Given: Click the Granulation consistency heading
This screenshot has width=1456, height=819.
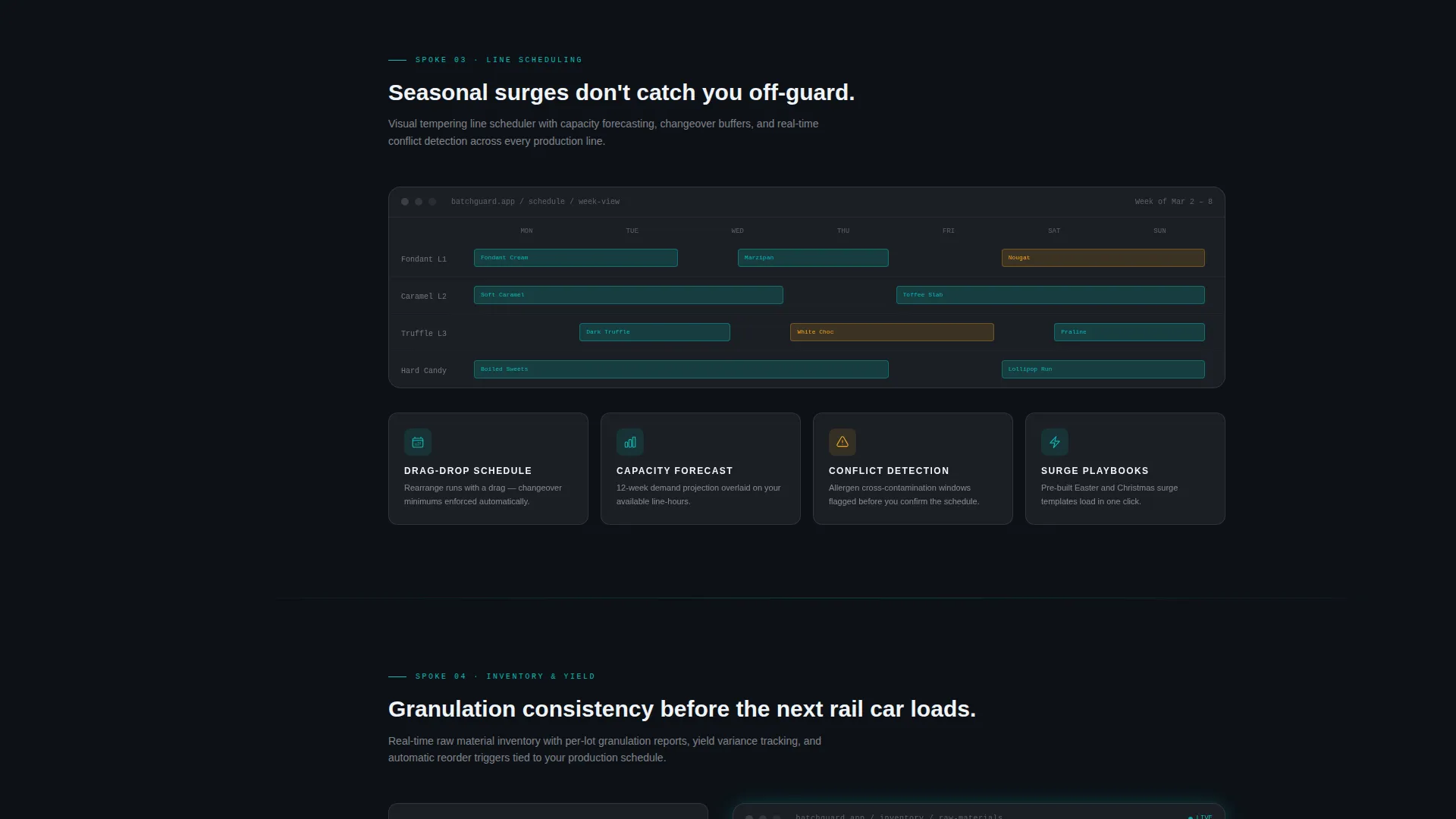Looking at the screenshot, I should tap(682, 709).
